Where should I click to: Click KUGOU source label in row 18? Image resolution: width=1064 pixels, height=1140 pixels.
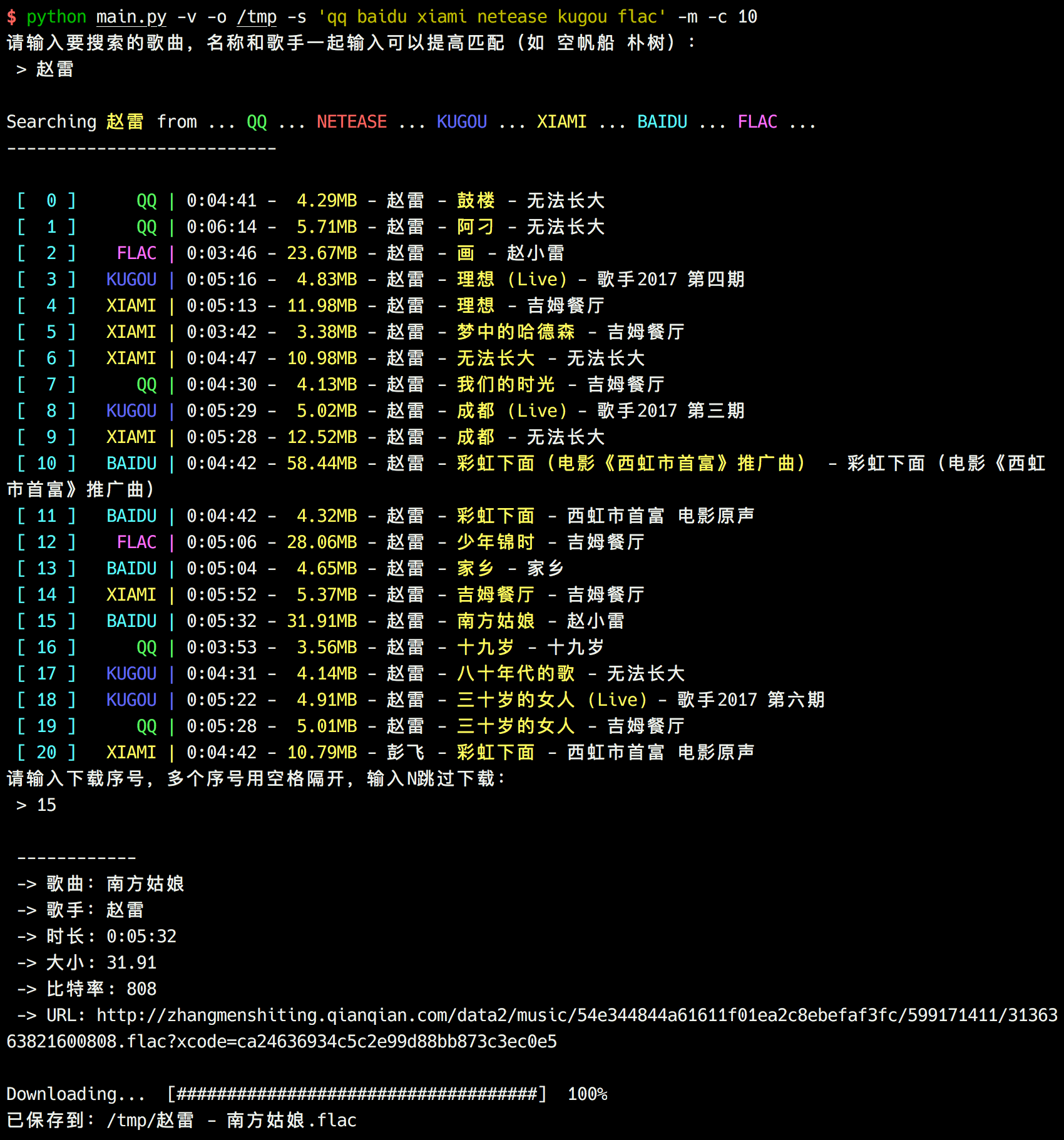pyautogui.click(x=131, y=700)
